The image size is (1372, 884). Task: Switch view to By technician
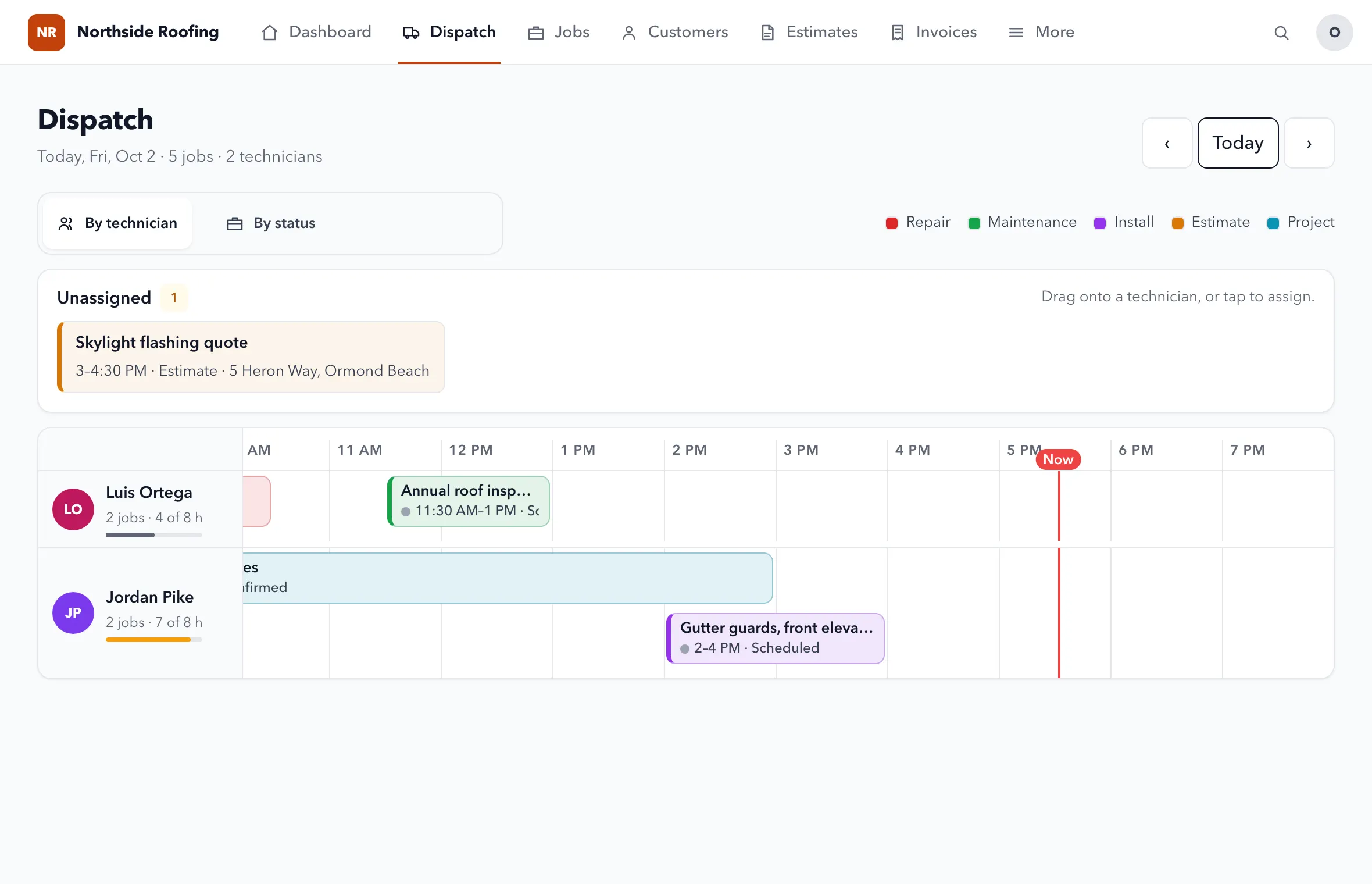(x=117, y=223)
